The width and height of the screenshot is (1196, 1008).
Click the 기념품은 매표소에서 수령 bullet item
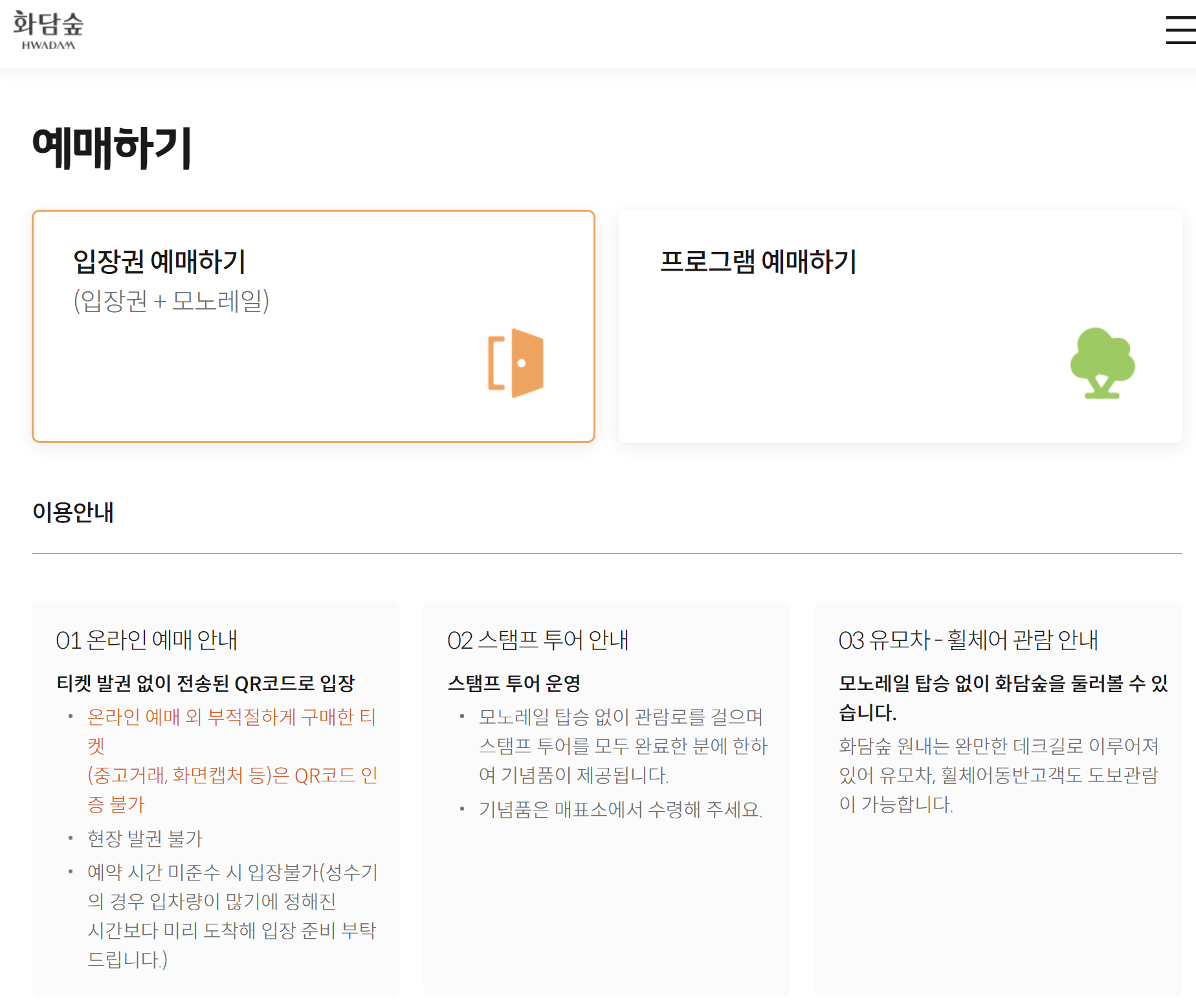coord(621,810)
